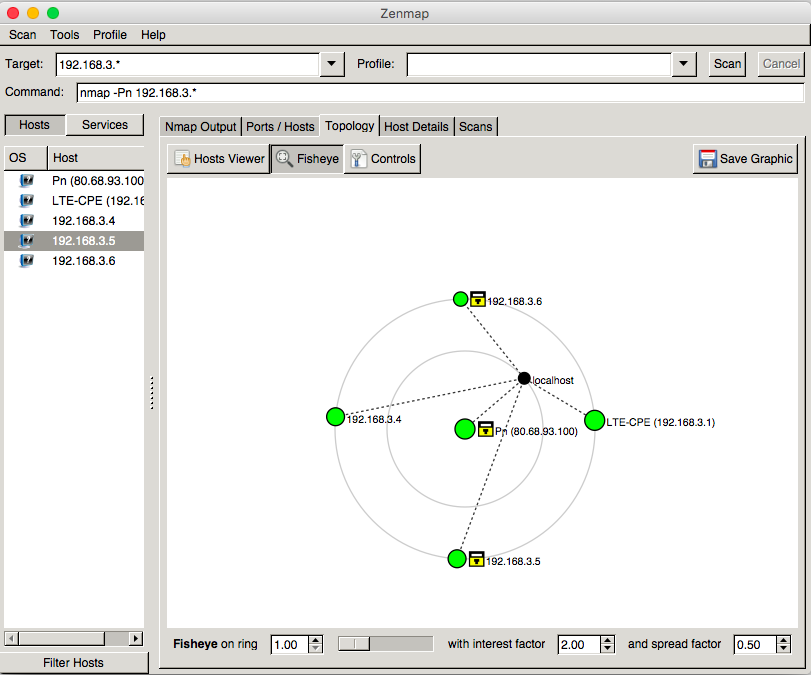Click the Cancel button

tap(781, 64)
